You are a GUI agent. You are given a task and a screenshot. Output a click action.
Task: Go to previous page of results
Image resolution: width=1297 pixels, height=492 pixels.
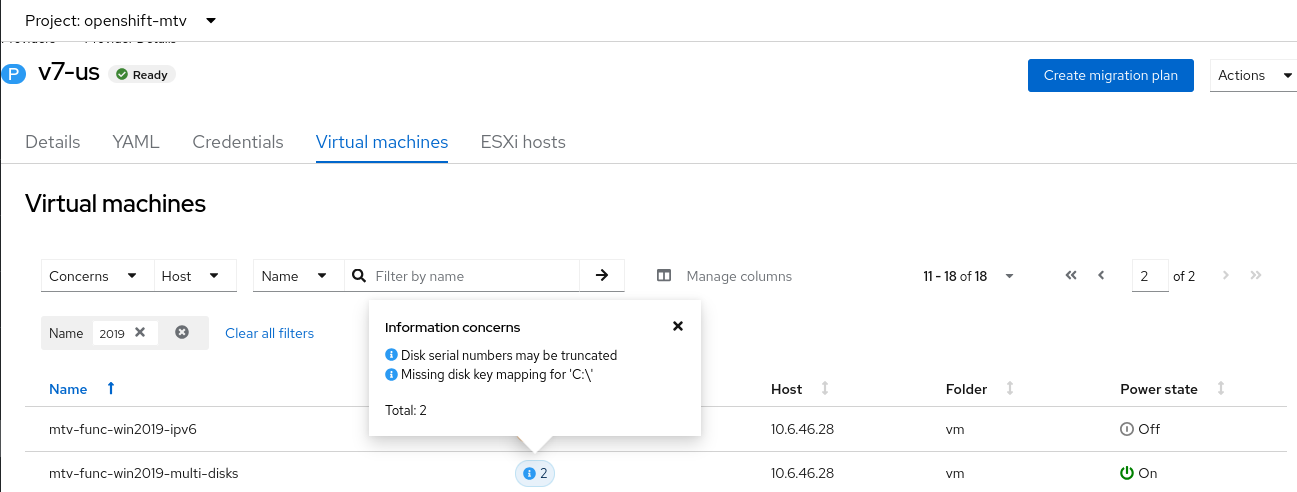(x=1101, y=276)
